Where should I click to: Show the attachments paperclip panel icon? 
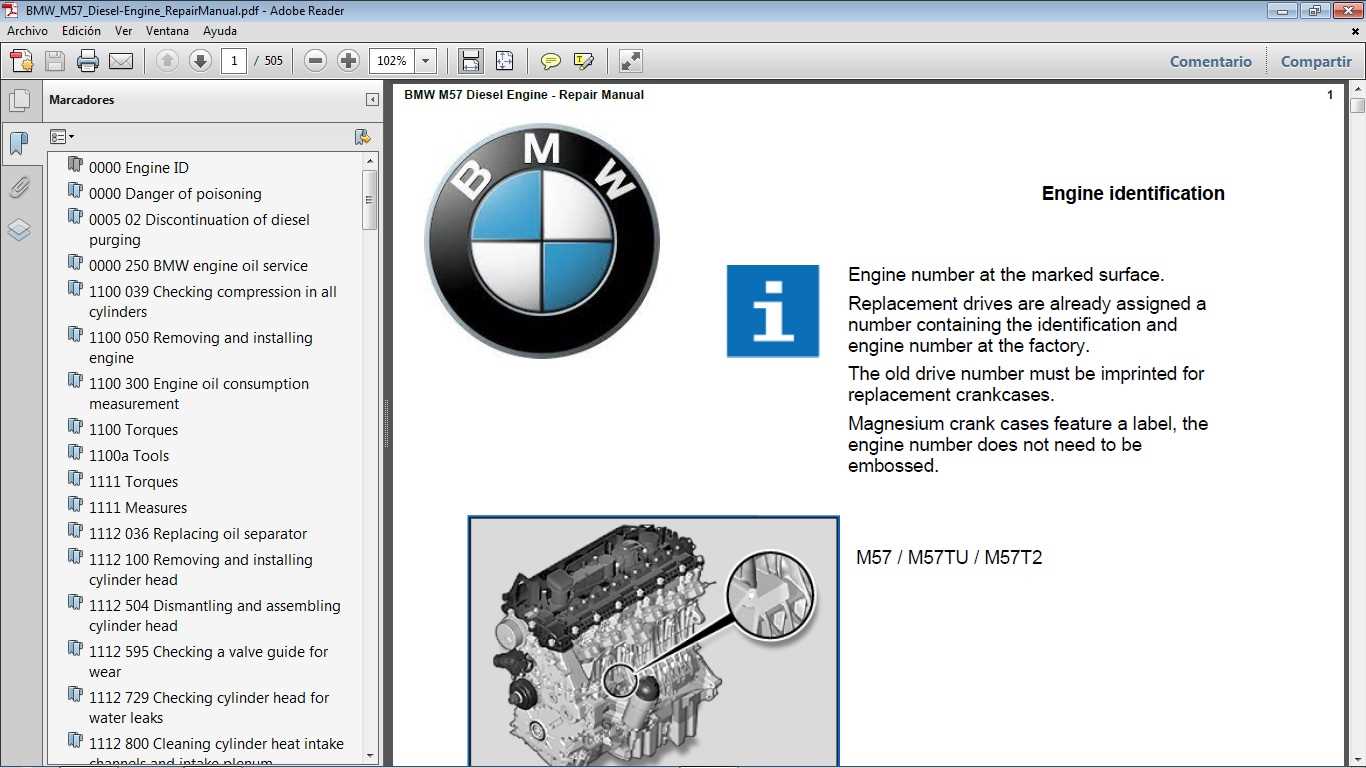click(19, 187)
